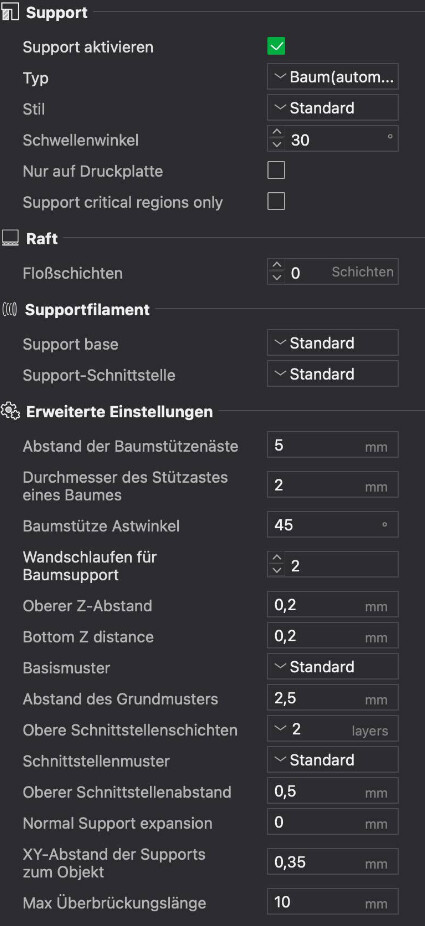Select the Max Überbrückungslänge input field
The height and width of the screenshot is (926, 425).
pyautogui.click(x=333, y=902)
